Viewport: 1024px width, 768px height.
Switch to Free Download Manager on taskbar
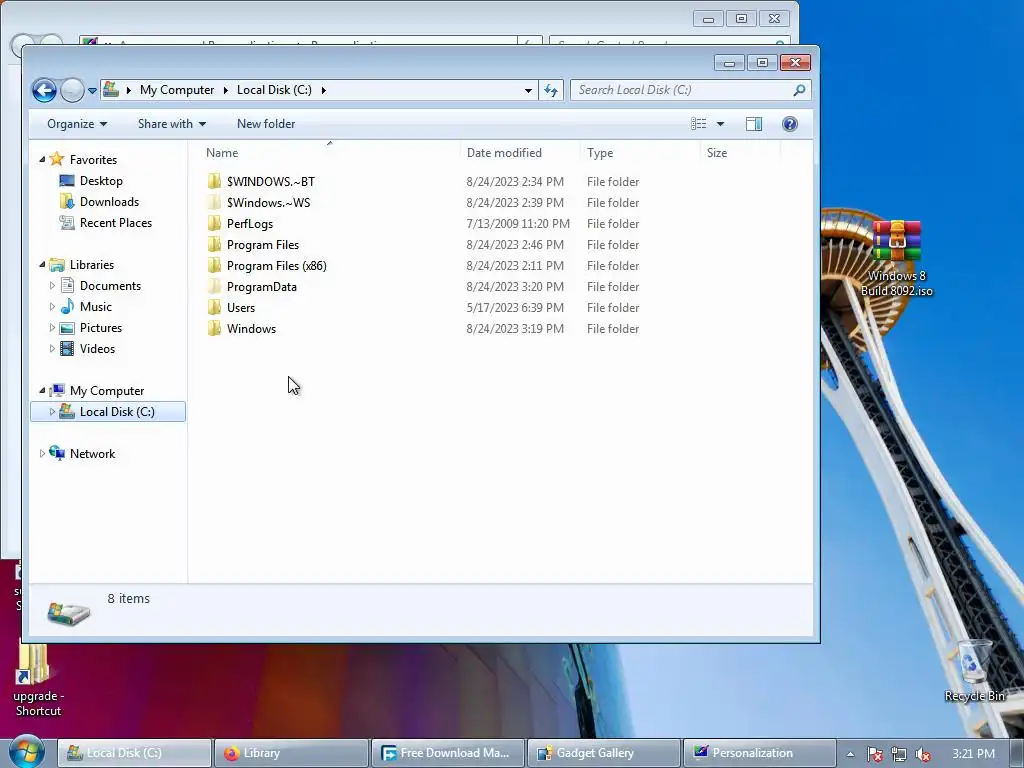pos(448,753)
